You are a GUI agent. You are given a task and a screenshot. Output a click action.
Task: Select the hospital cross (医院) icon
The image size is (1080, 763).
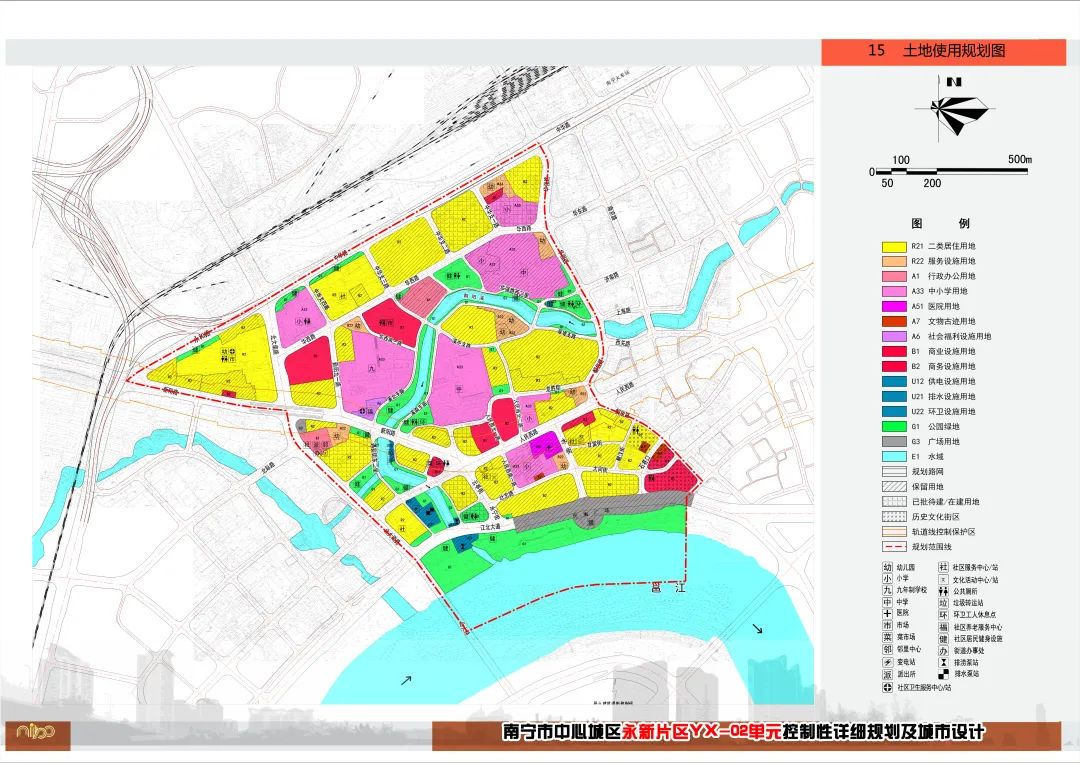coord(887,612)
